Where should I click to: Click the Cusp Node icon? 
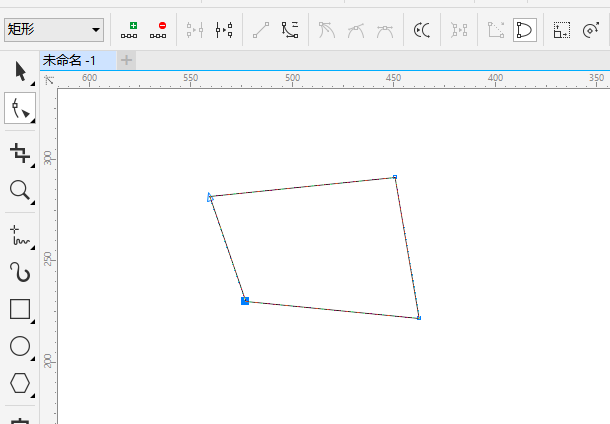pyautogui.click(x=327, y=30)
